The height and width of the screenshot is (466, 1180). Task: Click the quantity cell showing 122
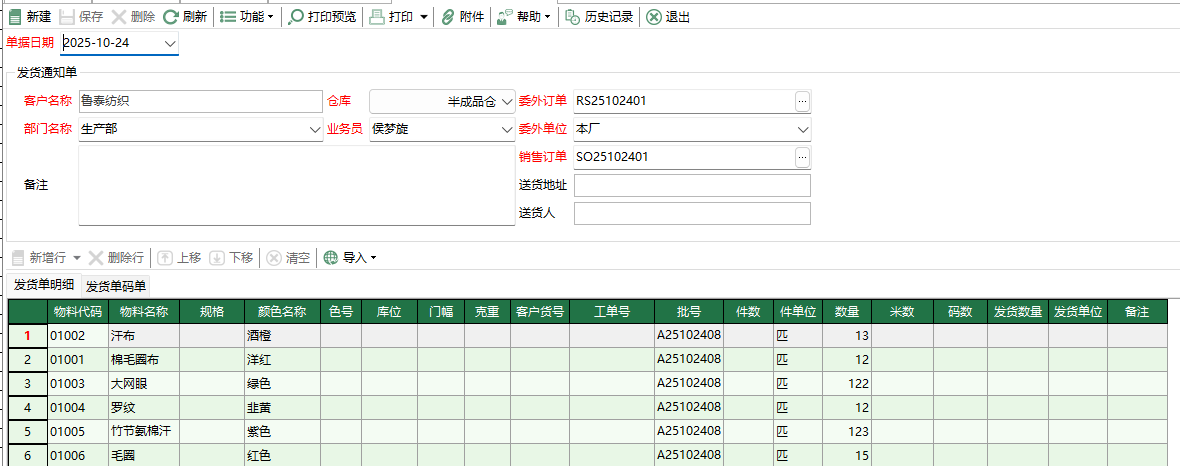point(847,384)
